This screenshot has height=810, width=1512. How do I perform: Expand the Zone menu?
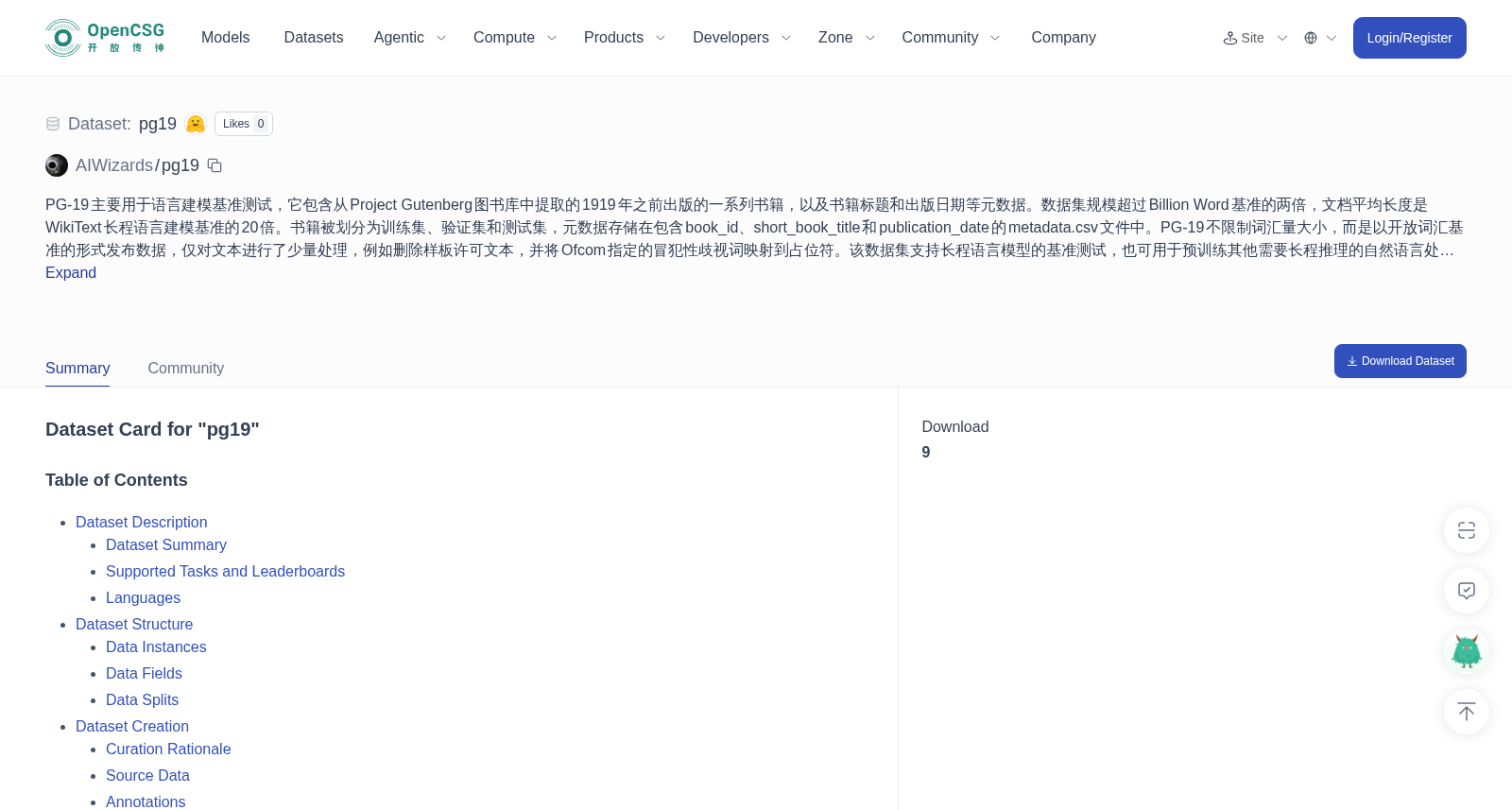tap(847, 38)
